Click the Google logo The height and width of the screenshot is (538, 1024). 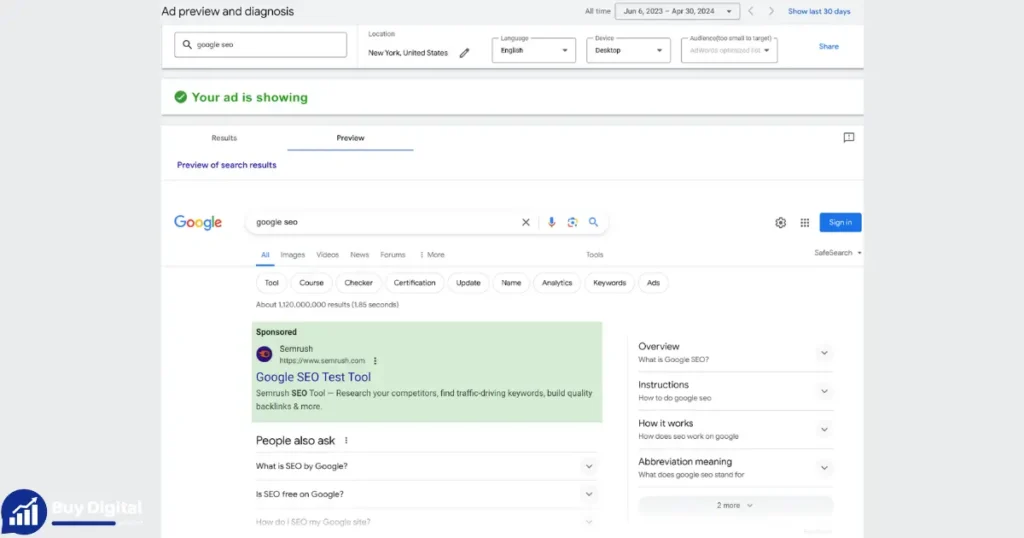[x=198, y=223]
